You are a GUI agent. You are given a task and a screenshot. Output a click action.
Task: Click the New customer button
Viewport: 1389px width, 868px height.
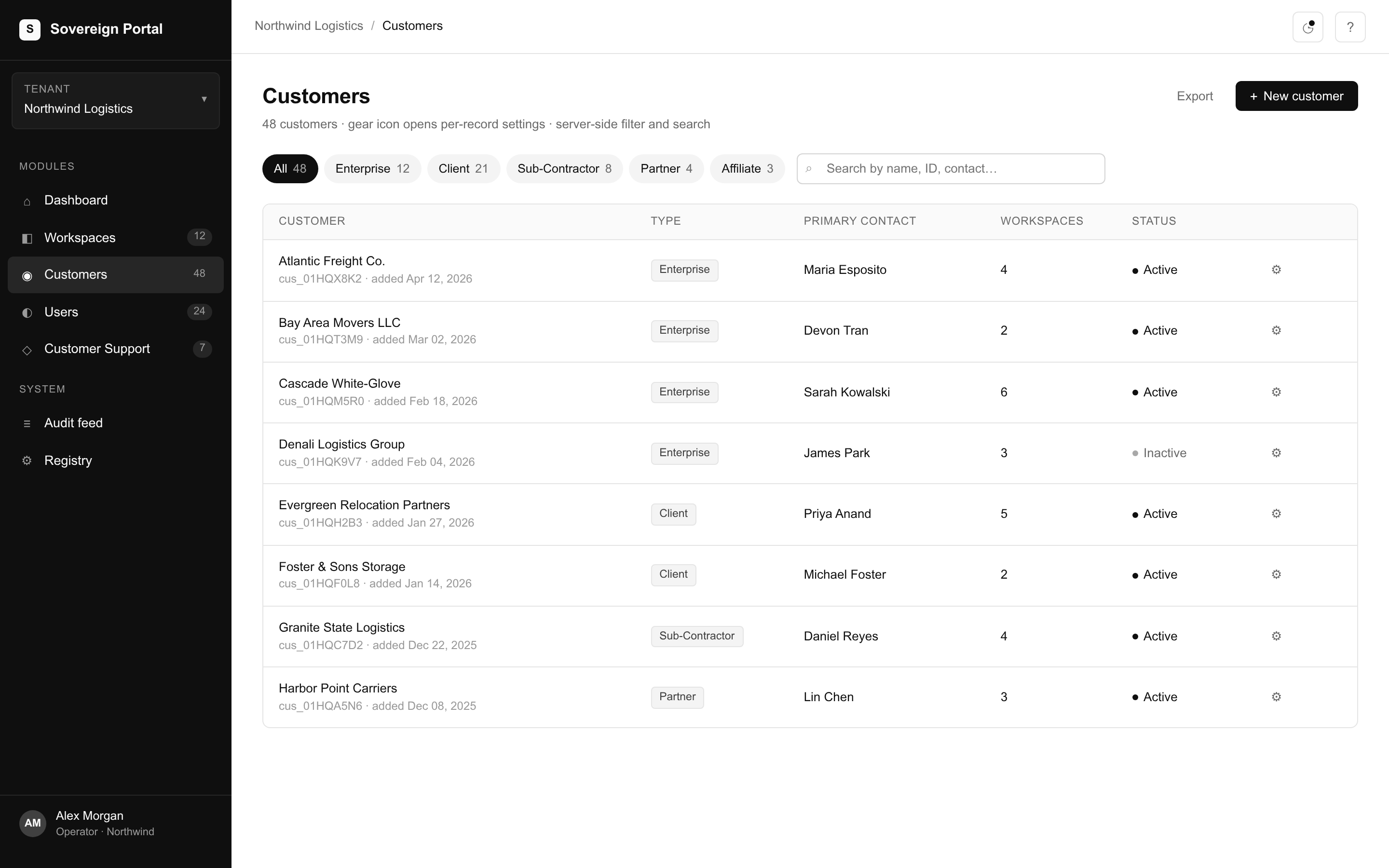[x=1296, y=96]
